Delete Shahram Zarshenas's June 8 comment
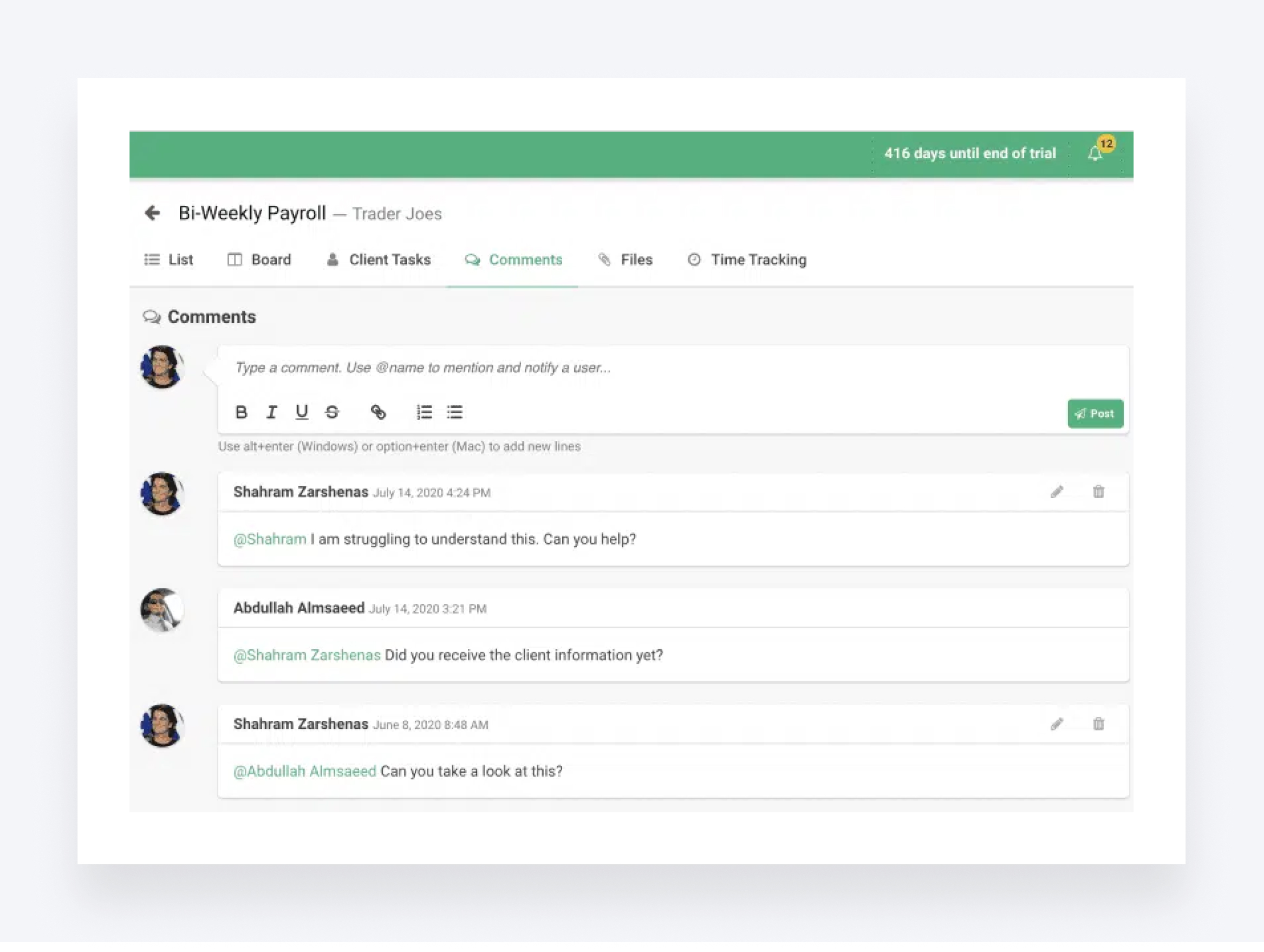The width and height of the screenshot is (1264, 952). pos(1099,724)
